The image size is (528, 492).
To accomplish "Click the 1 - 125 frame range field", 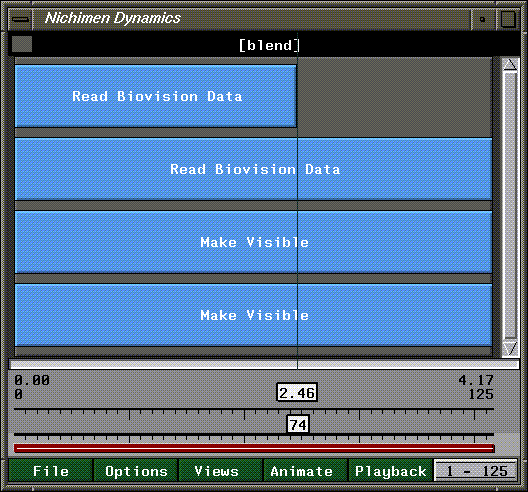I will coord(476,471).
